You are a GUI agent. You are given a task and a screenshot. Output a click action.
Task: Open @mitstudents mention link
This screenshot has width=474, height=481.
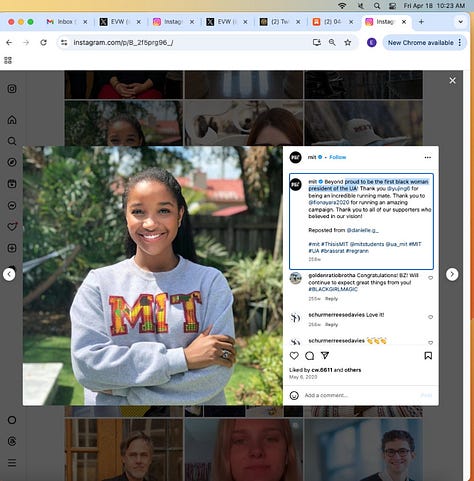coord(367,244)
